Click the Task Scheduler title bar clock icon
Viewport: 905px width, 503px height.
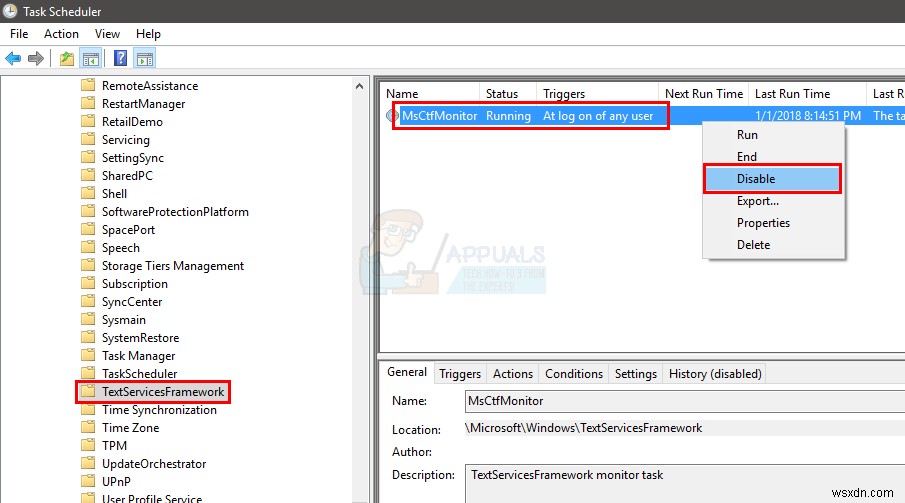pyautogui.click(x=10, y=11)
